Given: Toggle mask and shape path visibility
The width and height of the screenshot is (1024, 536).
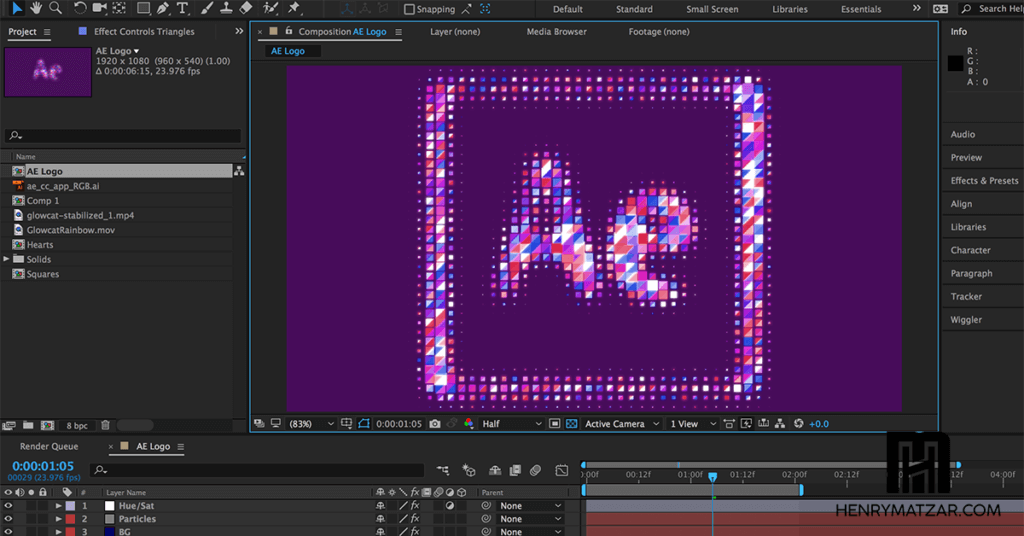Looking at the screenshot, I should [x=364, y=424].
